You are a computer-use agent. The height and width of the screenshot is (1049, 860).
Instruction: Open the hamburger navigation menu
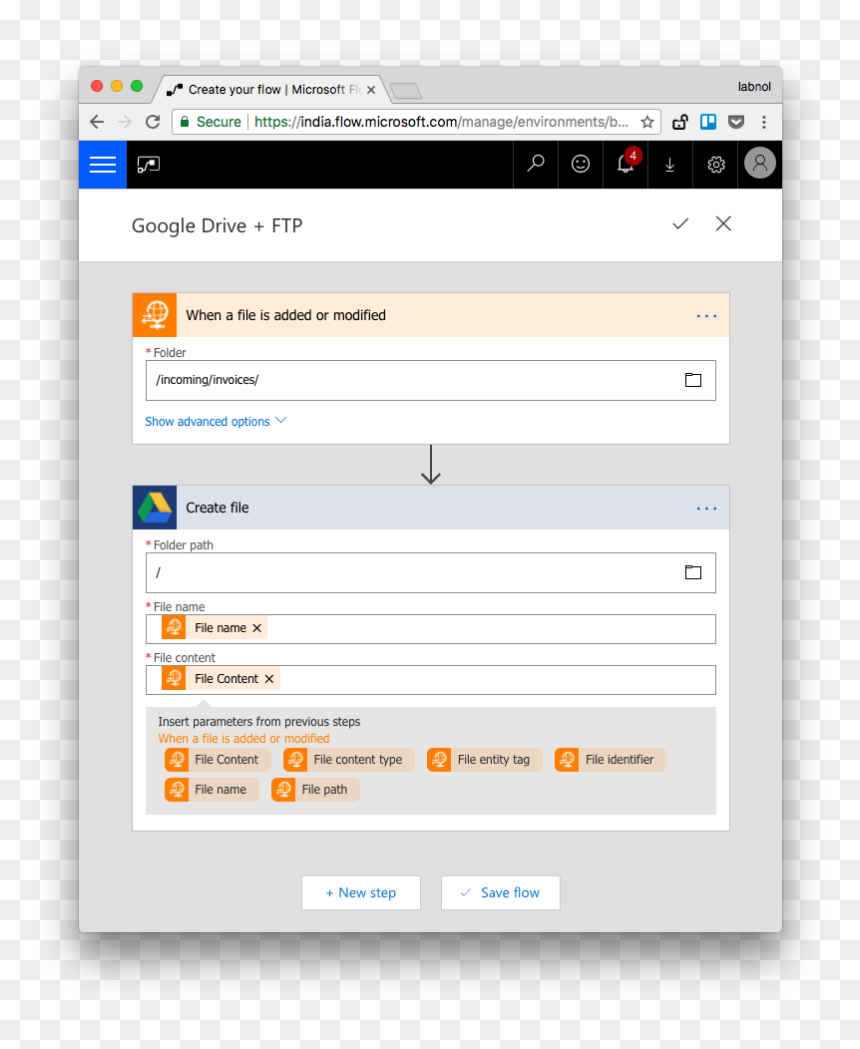coord(102,164)
